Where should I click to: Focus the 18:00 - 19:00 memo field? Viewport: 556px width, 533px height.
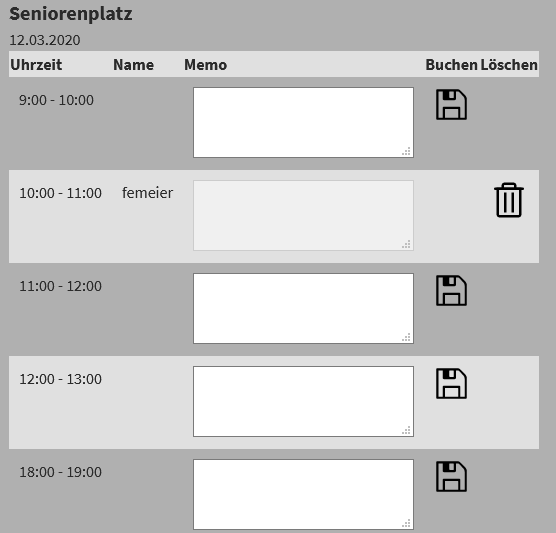click(303, 494)
